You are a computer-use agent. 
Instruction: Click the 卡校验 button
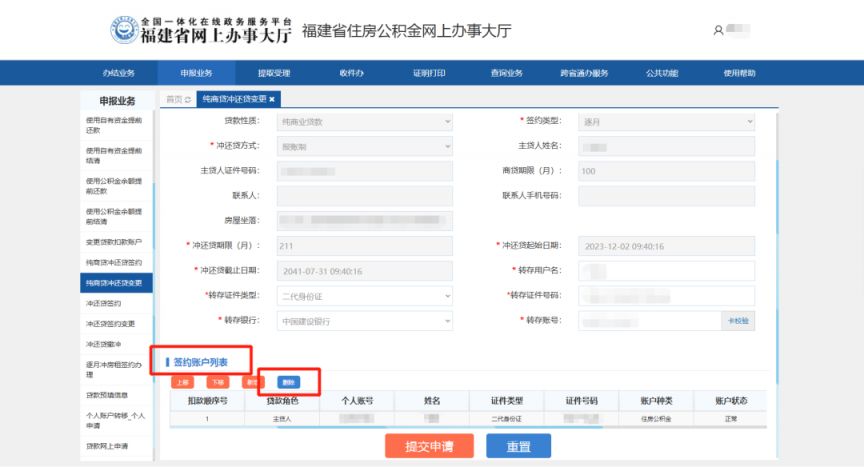click(738, 321)
